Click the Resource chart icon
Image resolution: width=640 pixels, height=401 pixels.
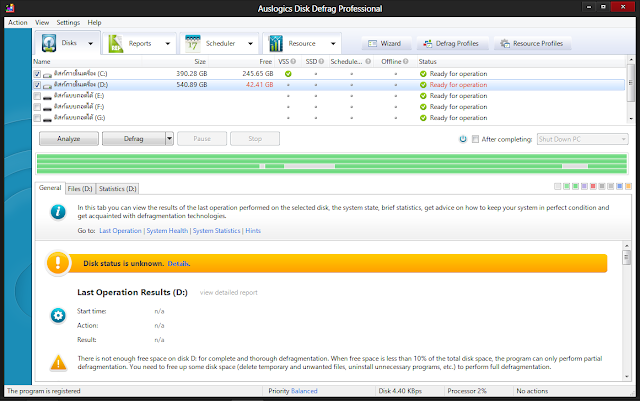tap(276, 43)
